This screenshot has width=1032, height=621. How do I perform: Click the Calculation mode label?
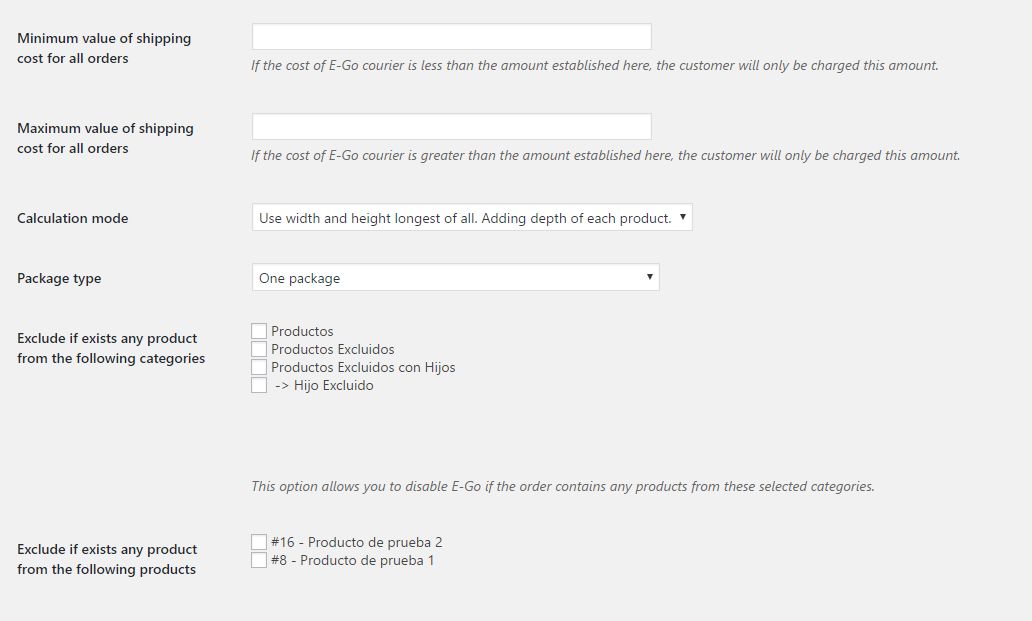[x=72, y=218]
